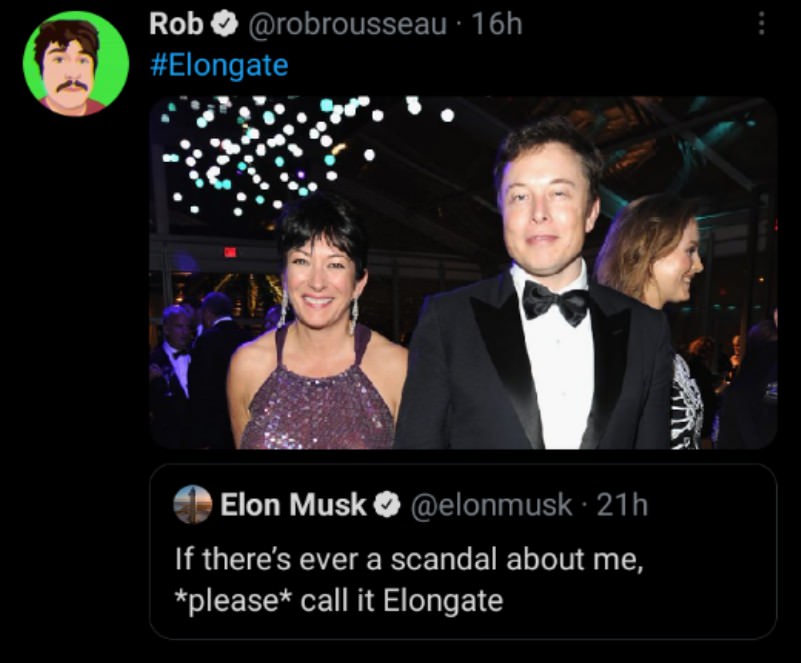Click Elon Musk's small avatar in quoted tweet
This screenshot has height=663, width=801.
(193, 505)
